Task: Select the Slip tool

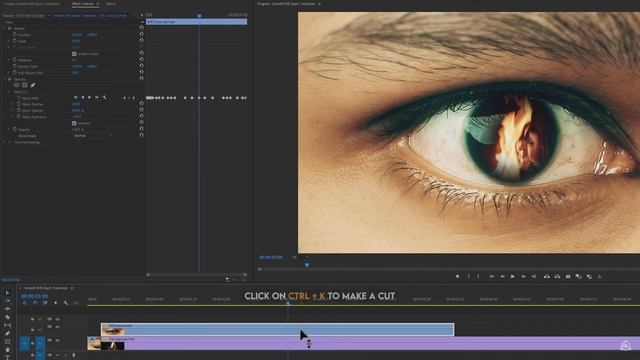Action: pyautogui.click(x=7, y=325)
